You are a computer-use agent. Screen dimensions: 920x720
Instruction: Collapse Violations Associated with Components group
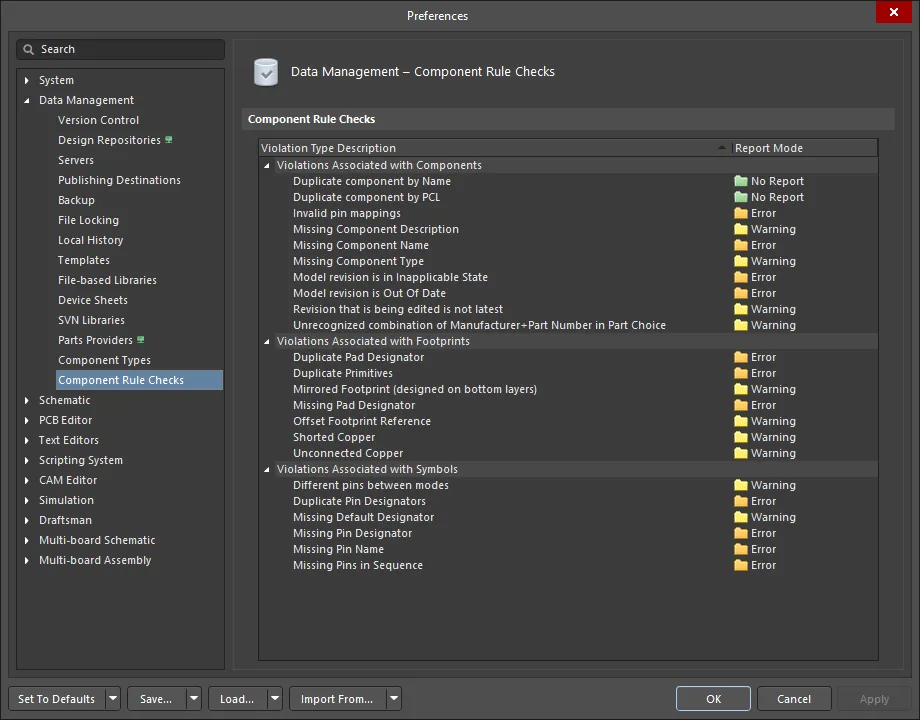(266, 165)
